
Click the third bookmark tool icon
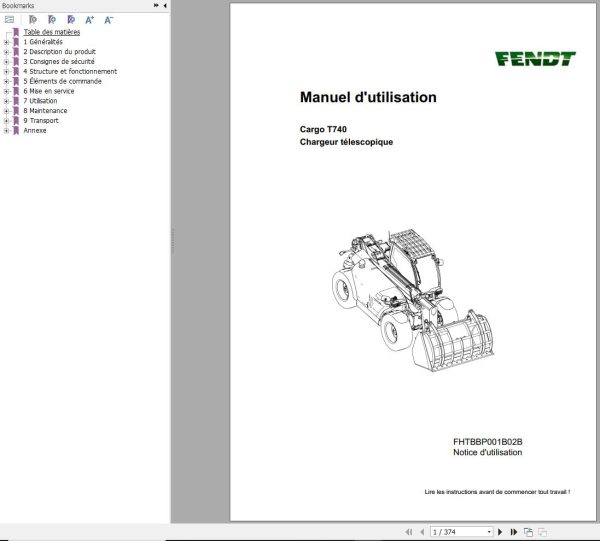[x=71, y=20]
